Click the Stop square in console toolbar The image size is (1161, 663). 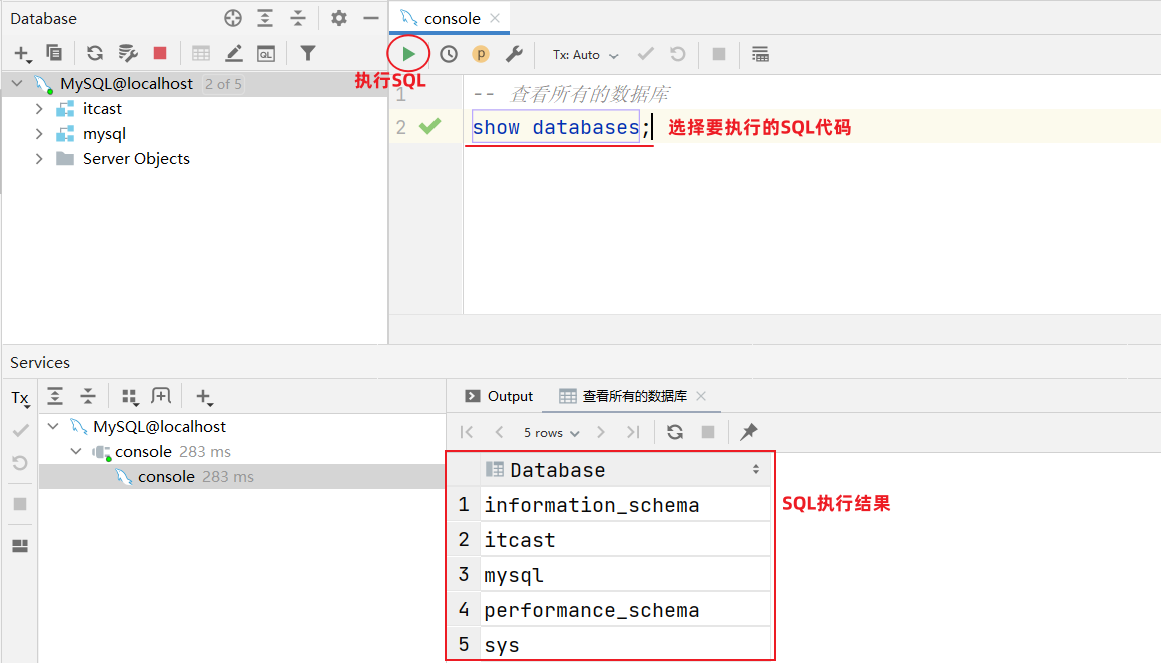pyautogui.click(x=718, y=54)
